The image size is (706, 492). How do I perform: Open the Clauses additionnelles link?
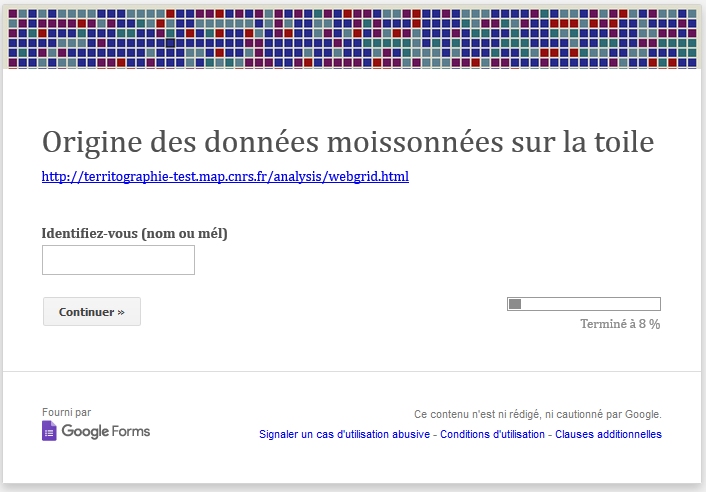608,434
